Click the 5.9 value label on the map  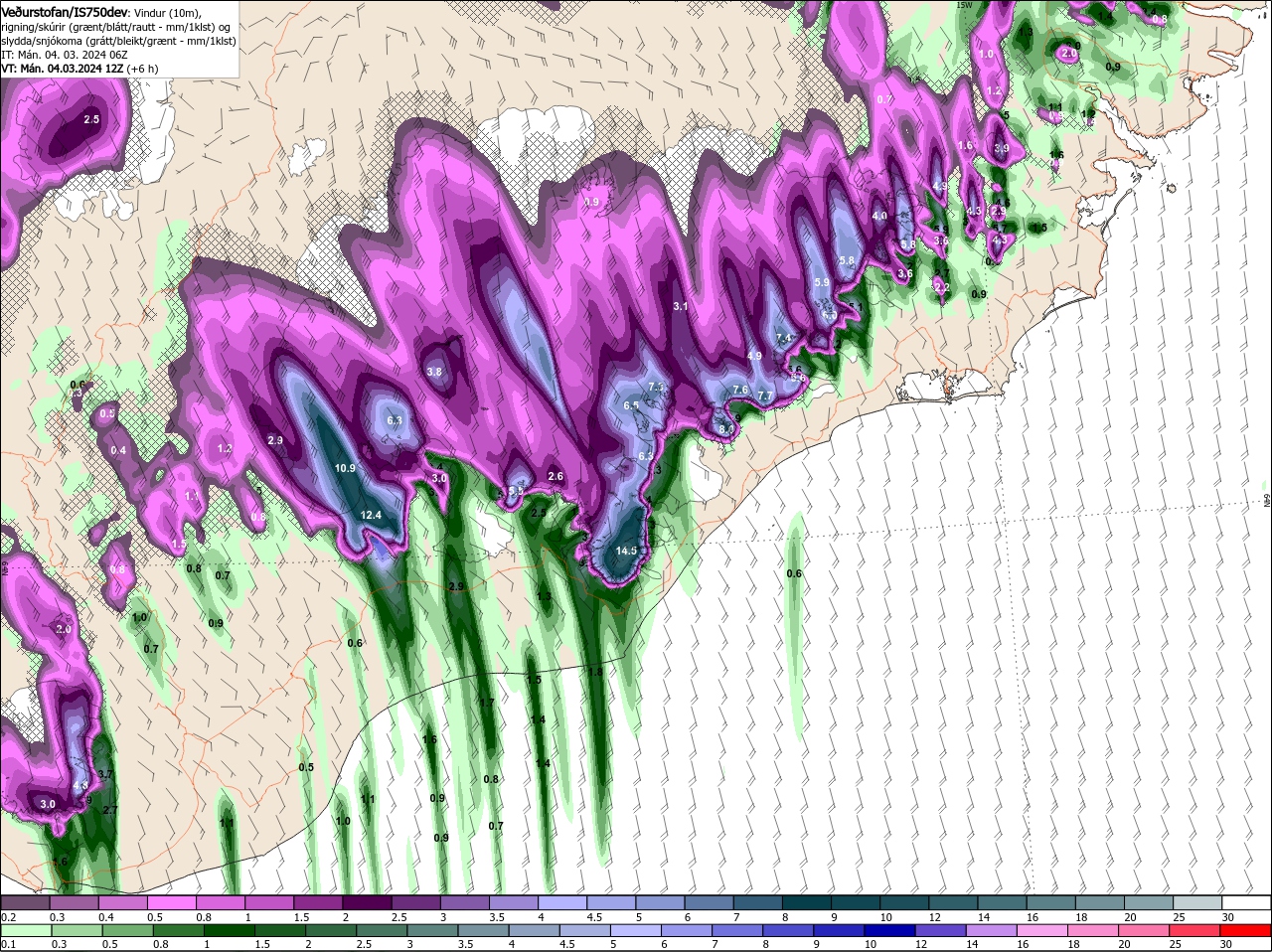[x=822, y=283]
